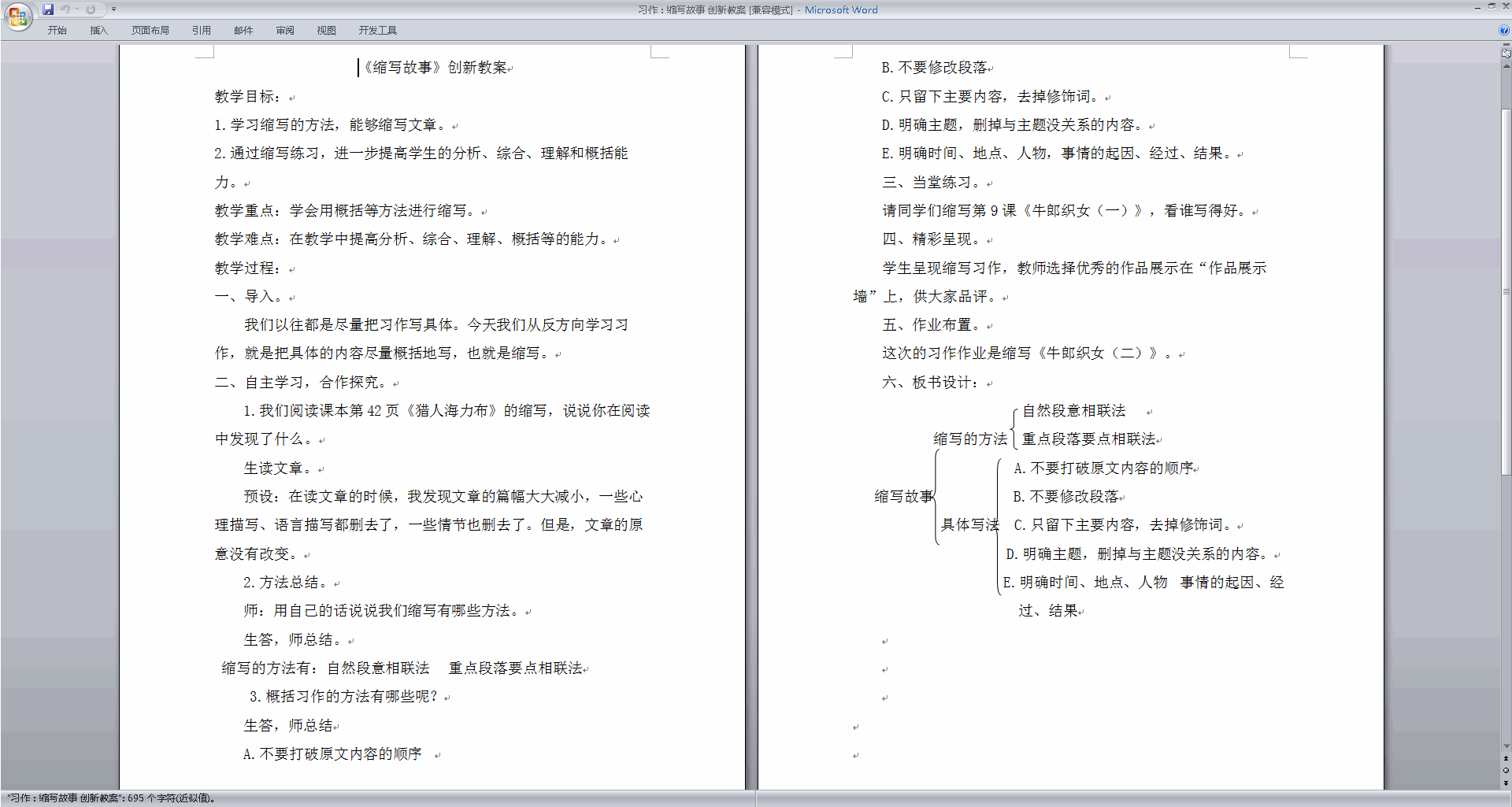1512x807 pixels.
Task: Switch to the 页面布局 tab
Action: click(150, 30)
